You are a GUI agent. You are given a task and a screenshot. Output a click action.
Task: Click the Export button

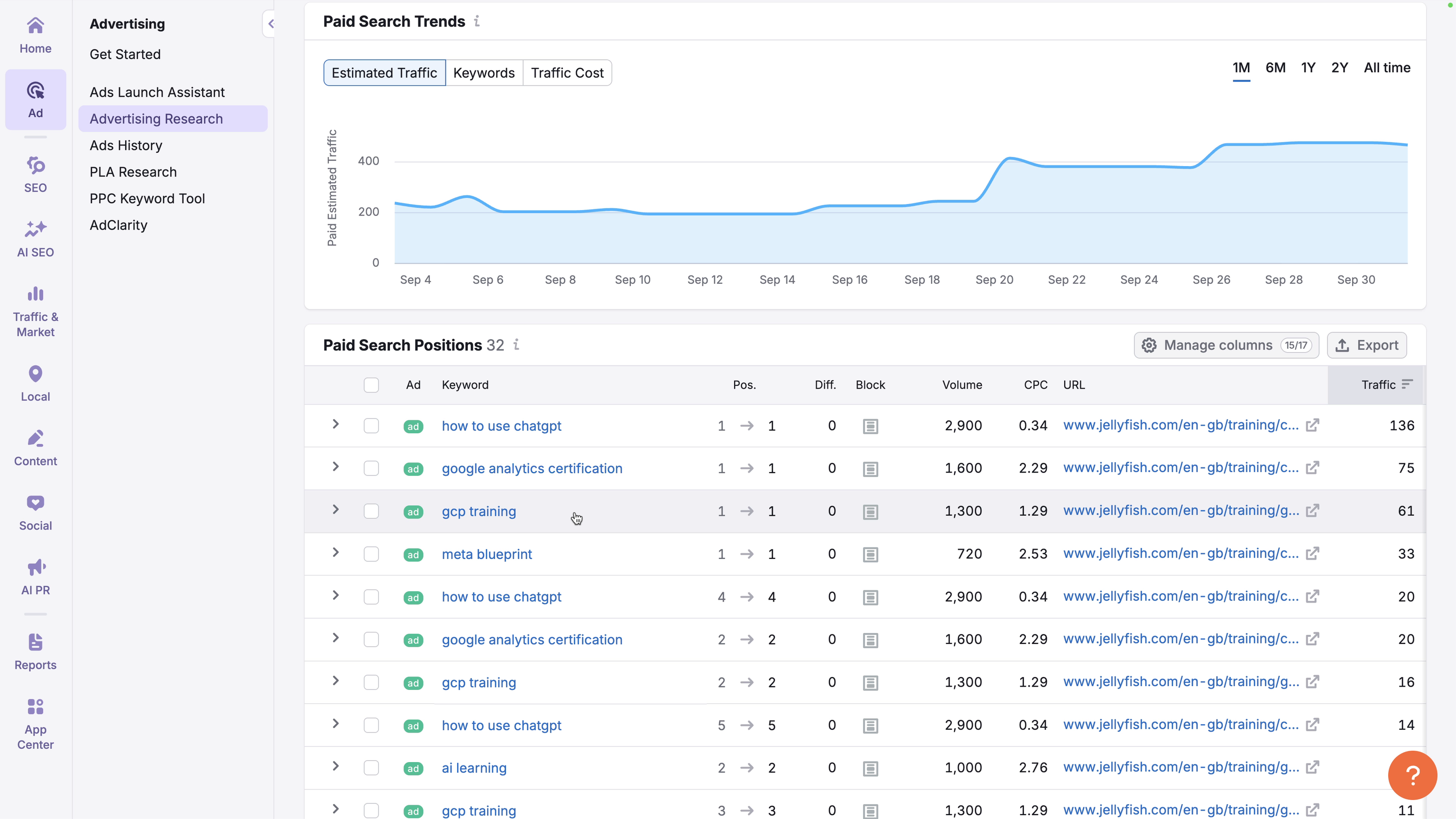pos(1367,345)
